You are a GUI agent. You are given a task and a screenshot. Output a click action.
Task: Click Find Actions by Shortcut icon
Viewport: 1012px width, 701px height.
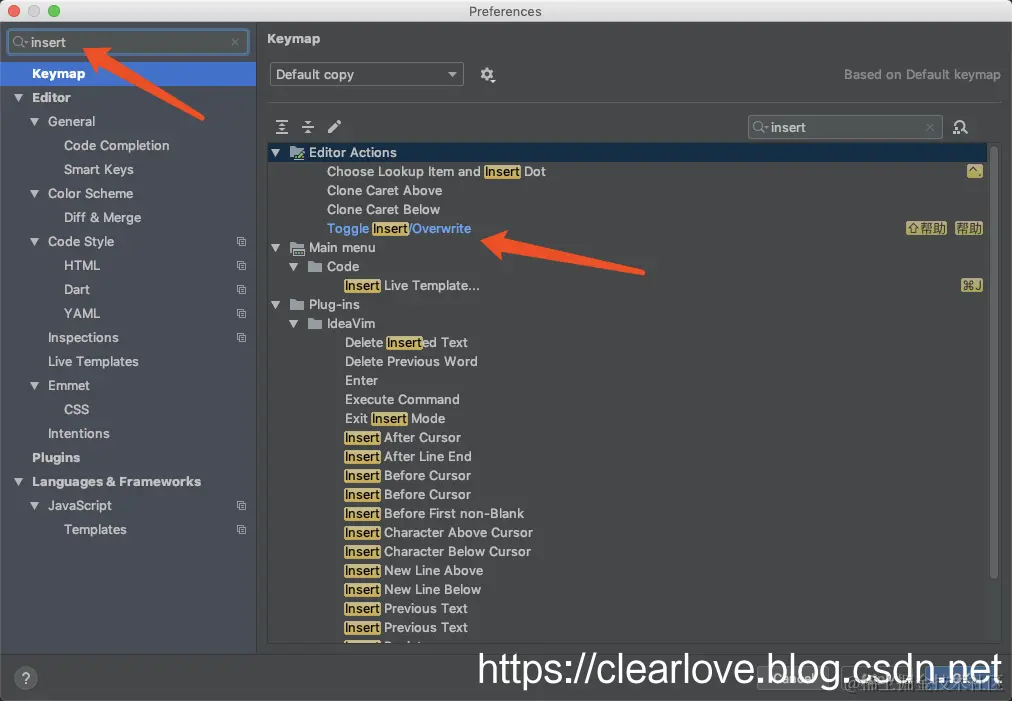(960, 128)
